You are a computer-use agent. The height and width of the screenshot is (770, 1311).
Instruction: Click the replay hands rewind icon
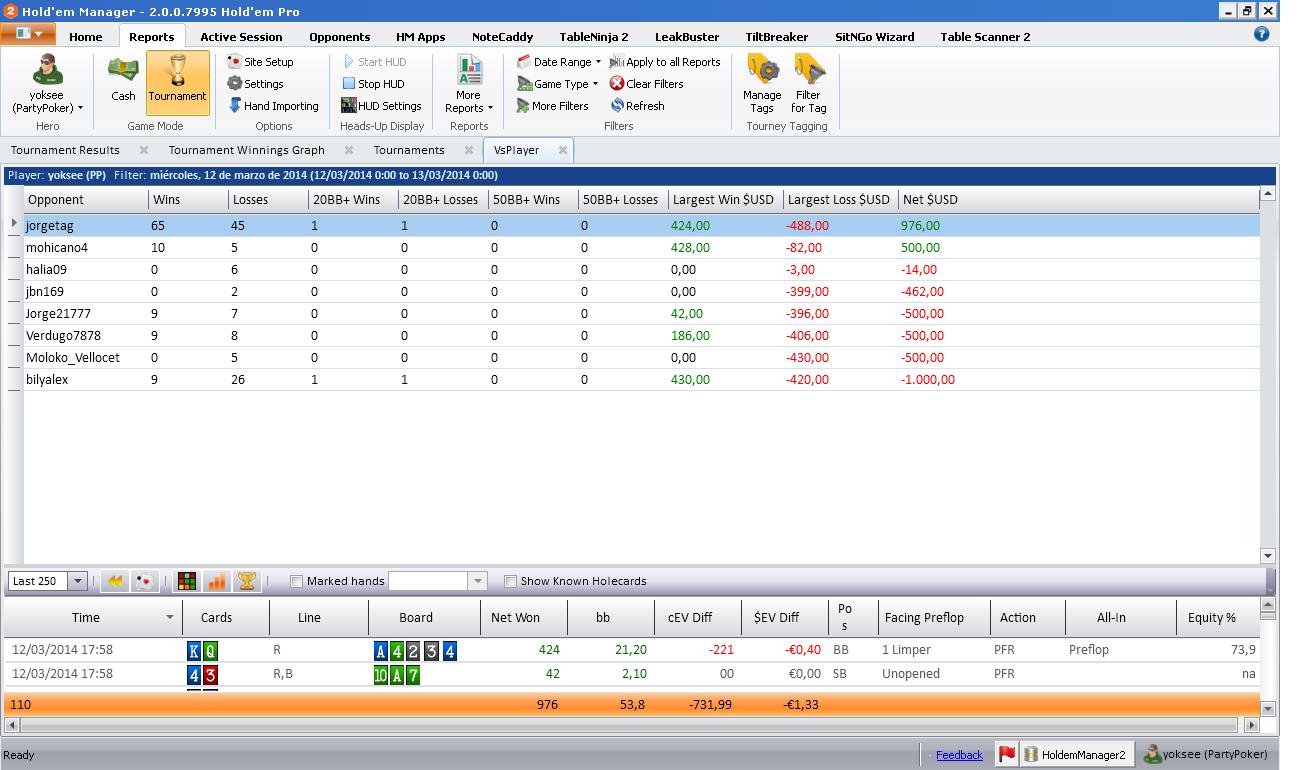114,581
